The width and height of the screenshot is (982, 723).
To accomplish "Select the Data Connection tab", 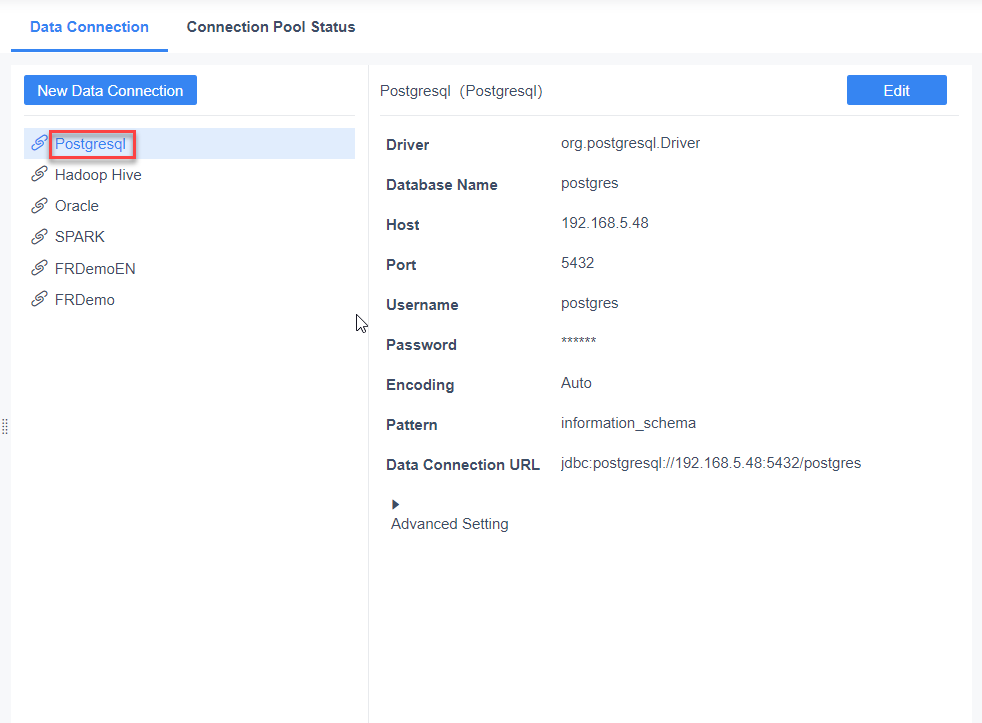I will coord(88,27).
